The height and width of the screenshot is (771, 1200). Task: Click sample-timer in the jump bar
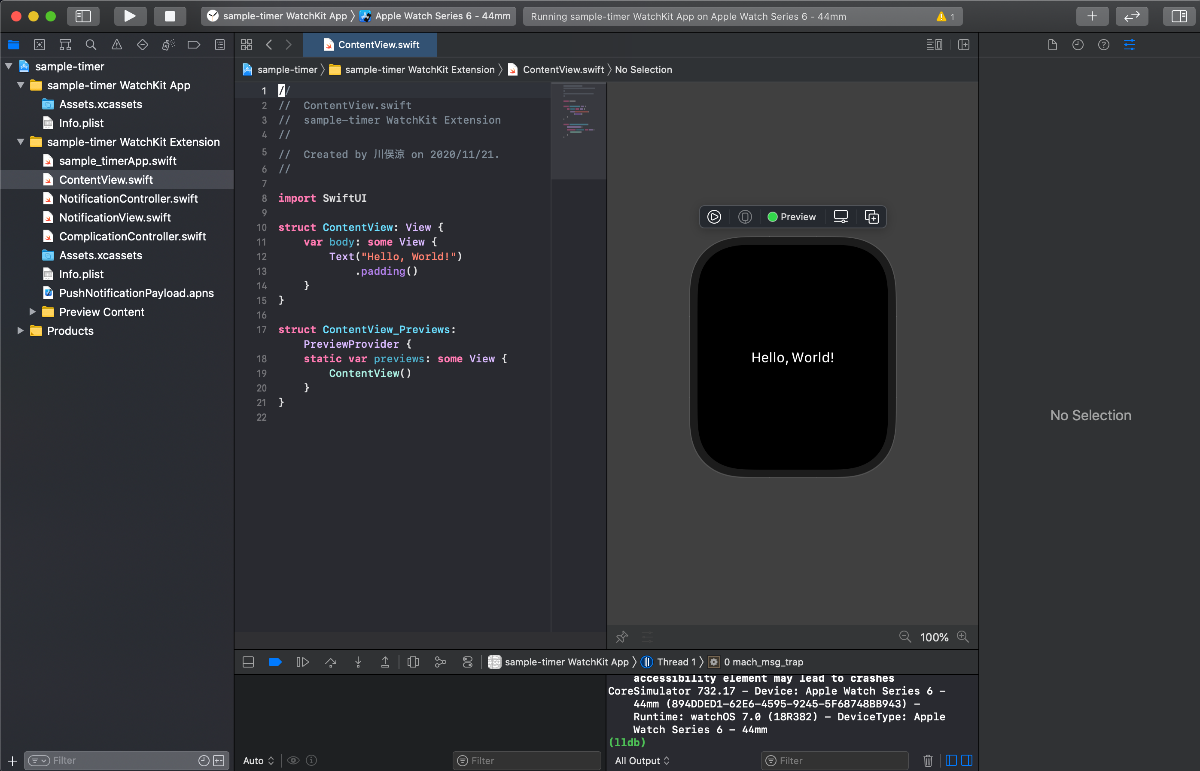(280, 70)
